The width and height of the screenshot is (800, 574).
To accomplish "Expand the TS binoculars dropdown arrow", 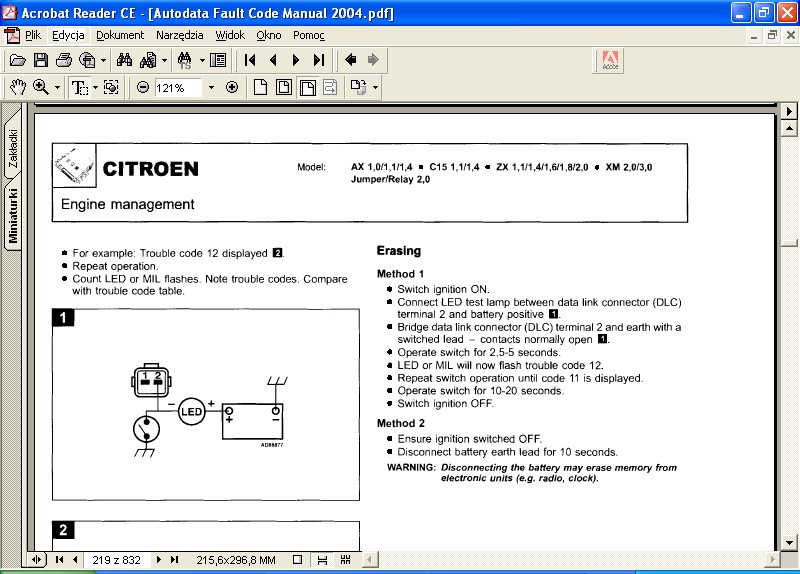I will [202, 60].
